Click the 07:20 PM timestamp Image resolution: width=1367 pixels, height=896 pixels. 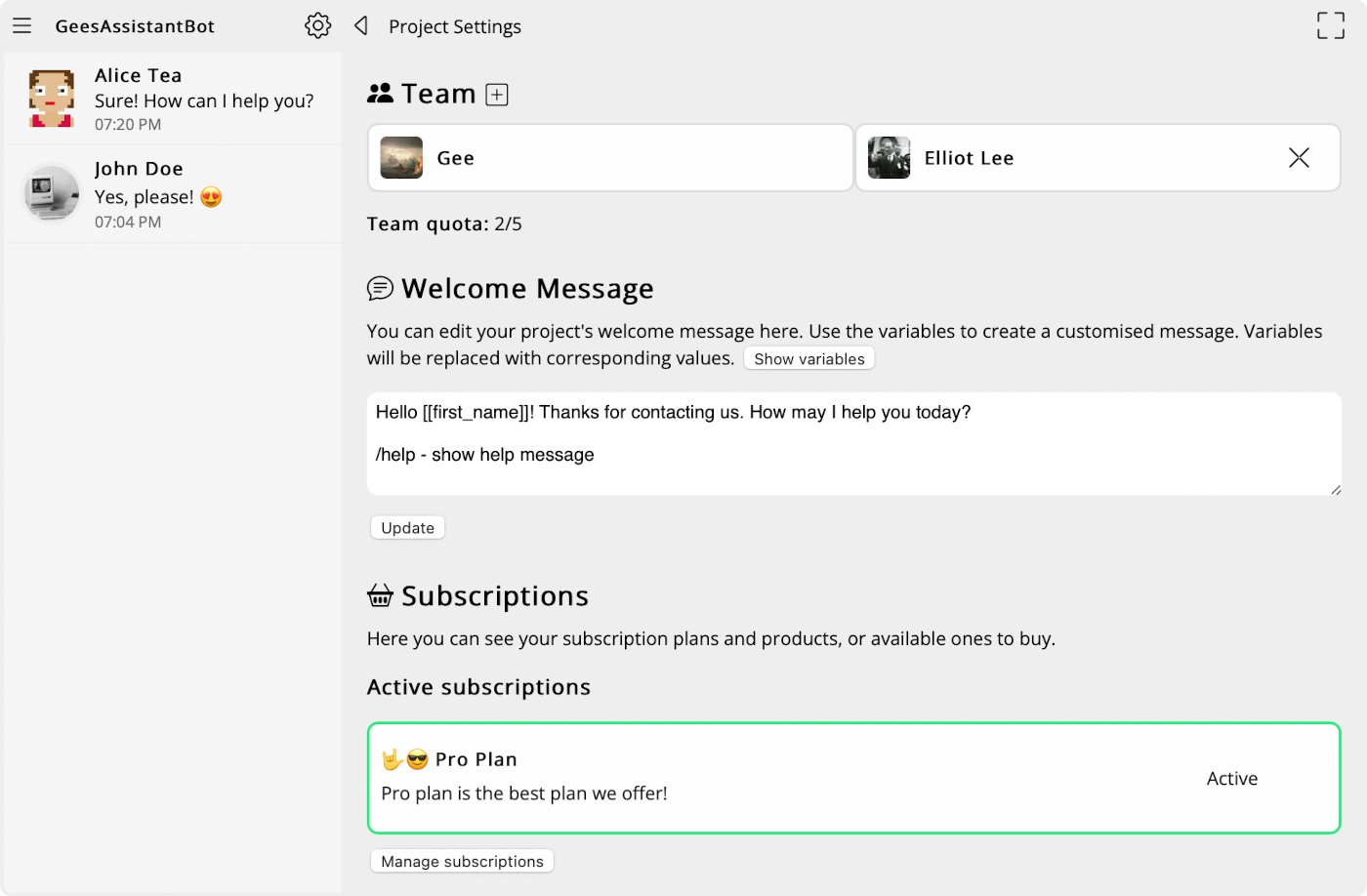pos(128,124)
